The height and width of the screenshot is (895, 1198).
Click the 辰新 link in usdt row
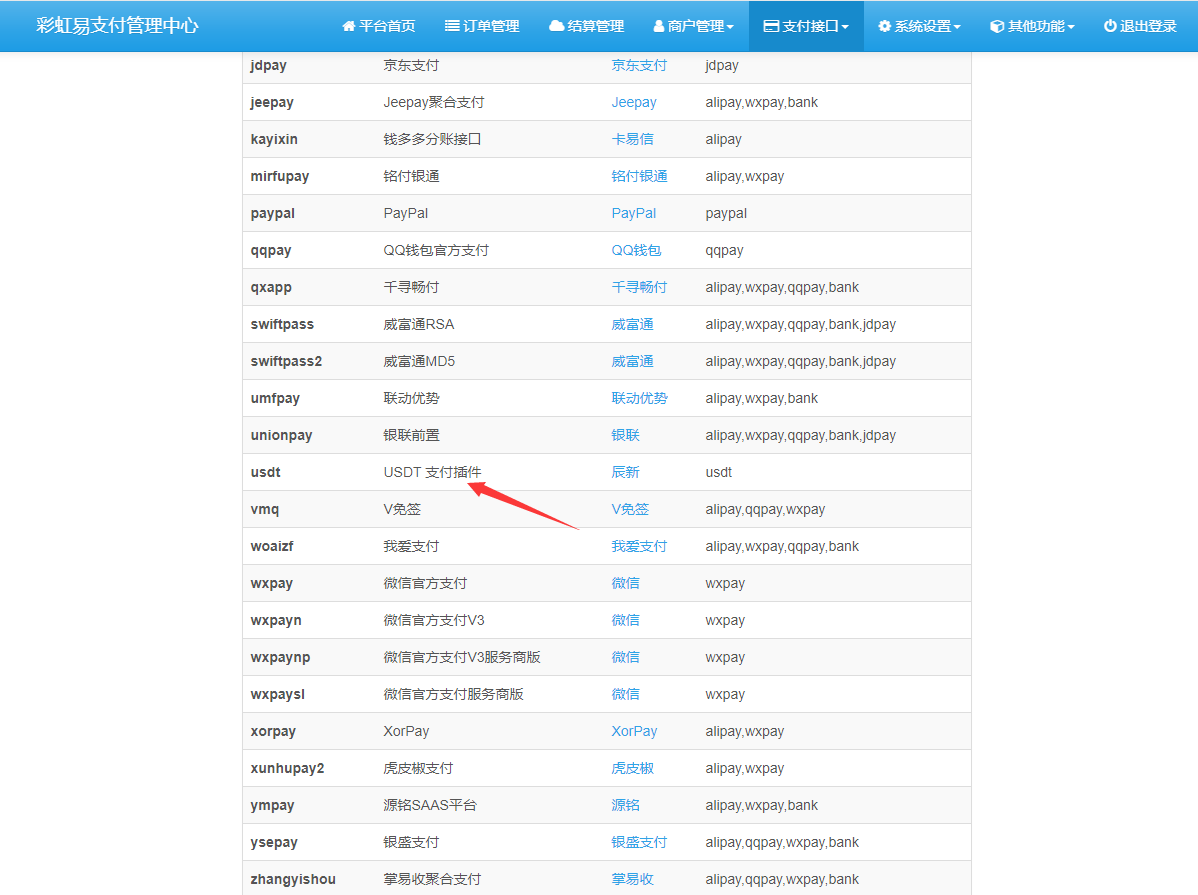point(625,472)
